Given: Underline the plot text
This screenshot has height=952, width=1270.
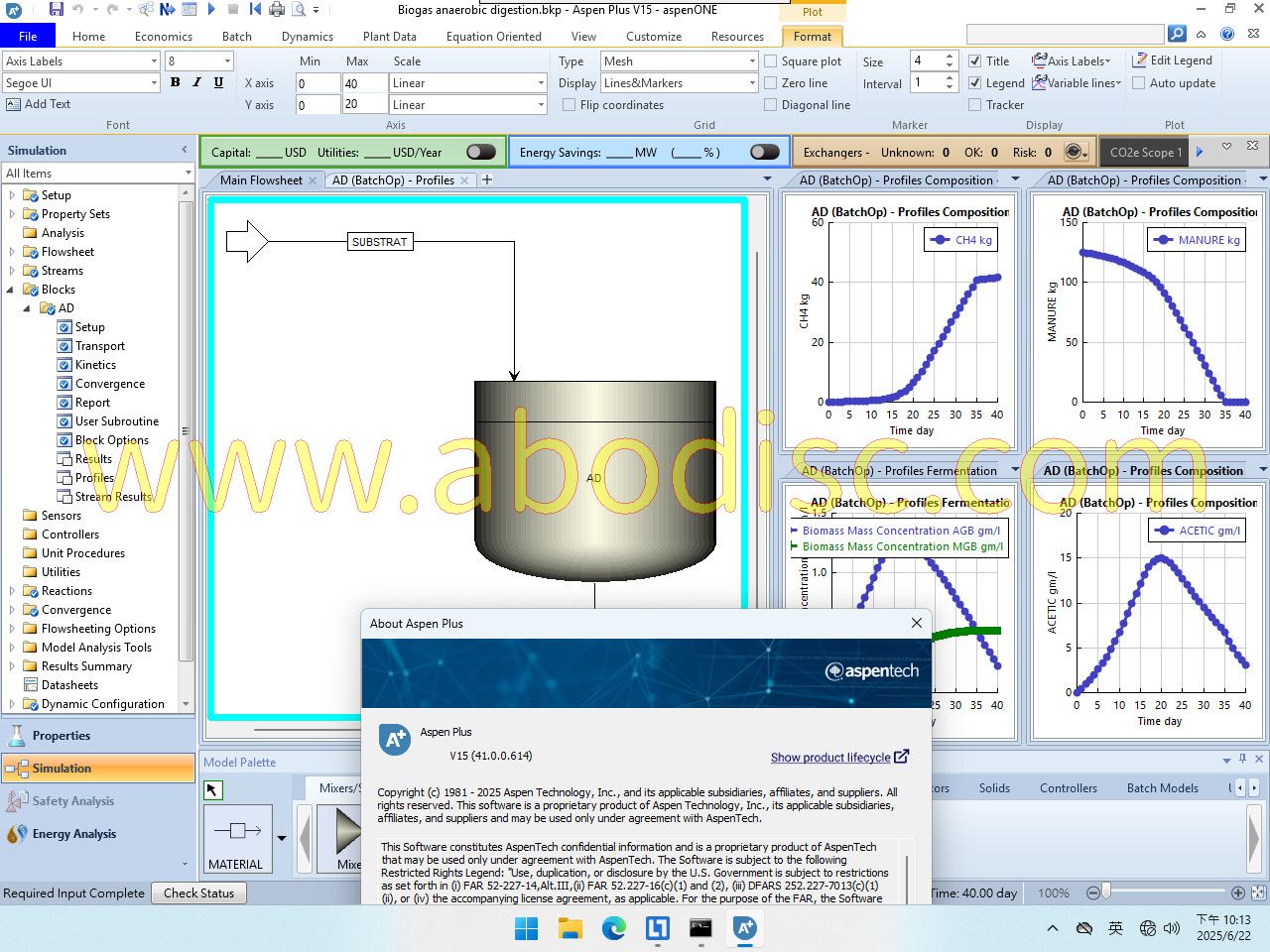Looking at the screenshot, I should 218,82.
